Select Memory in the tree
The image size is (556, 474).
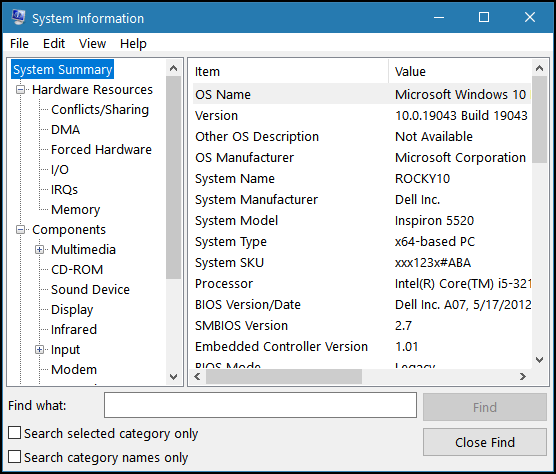click(x=76, y=210)
